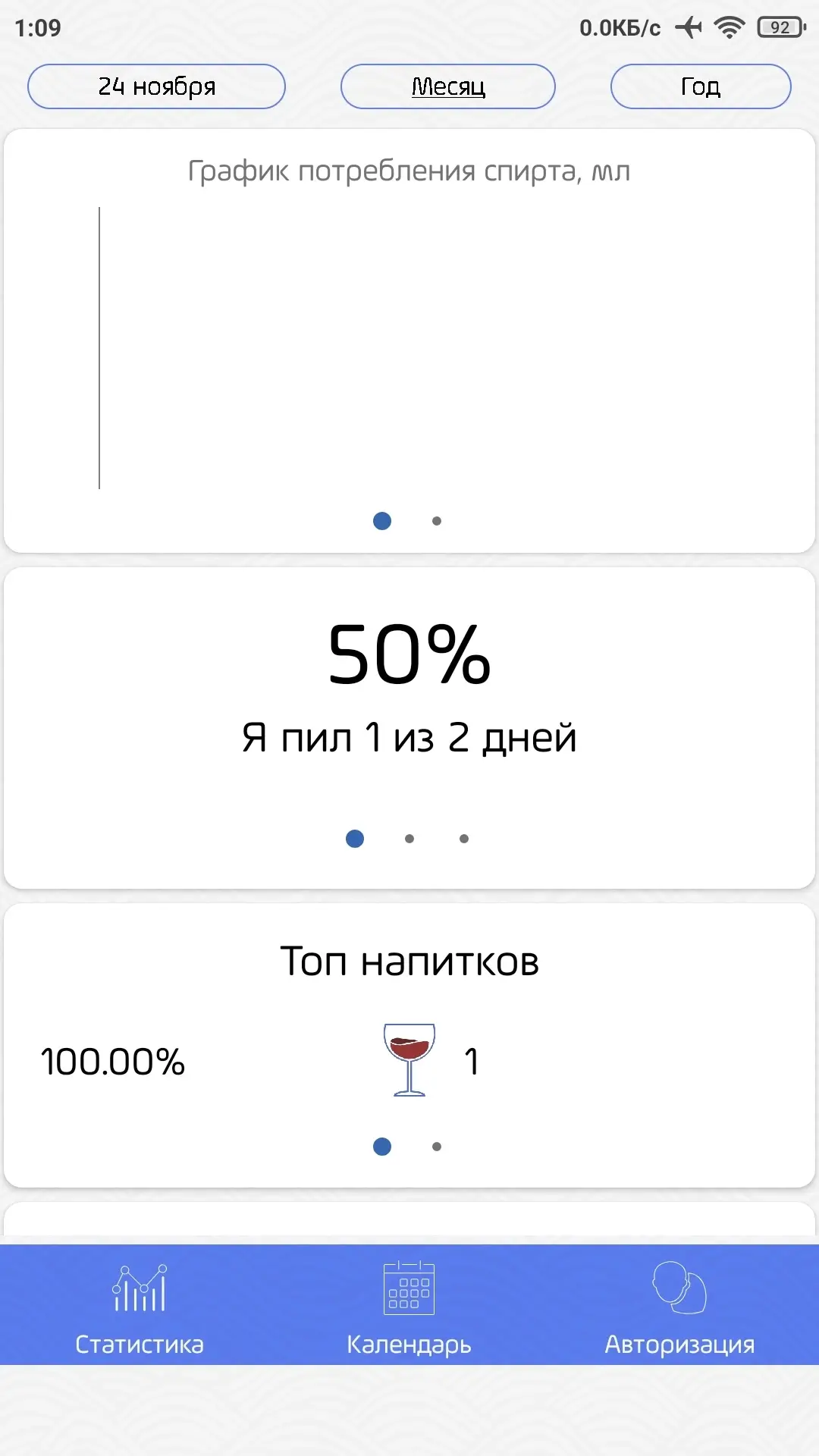Open the Statistics chart icon
Screen dimensions: 819x1456
140,1288
